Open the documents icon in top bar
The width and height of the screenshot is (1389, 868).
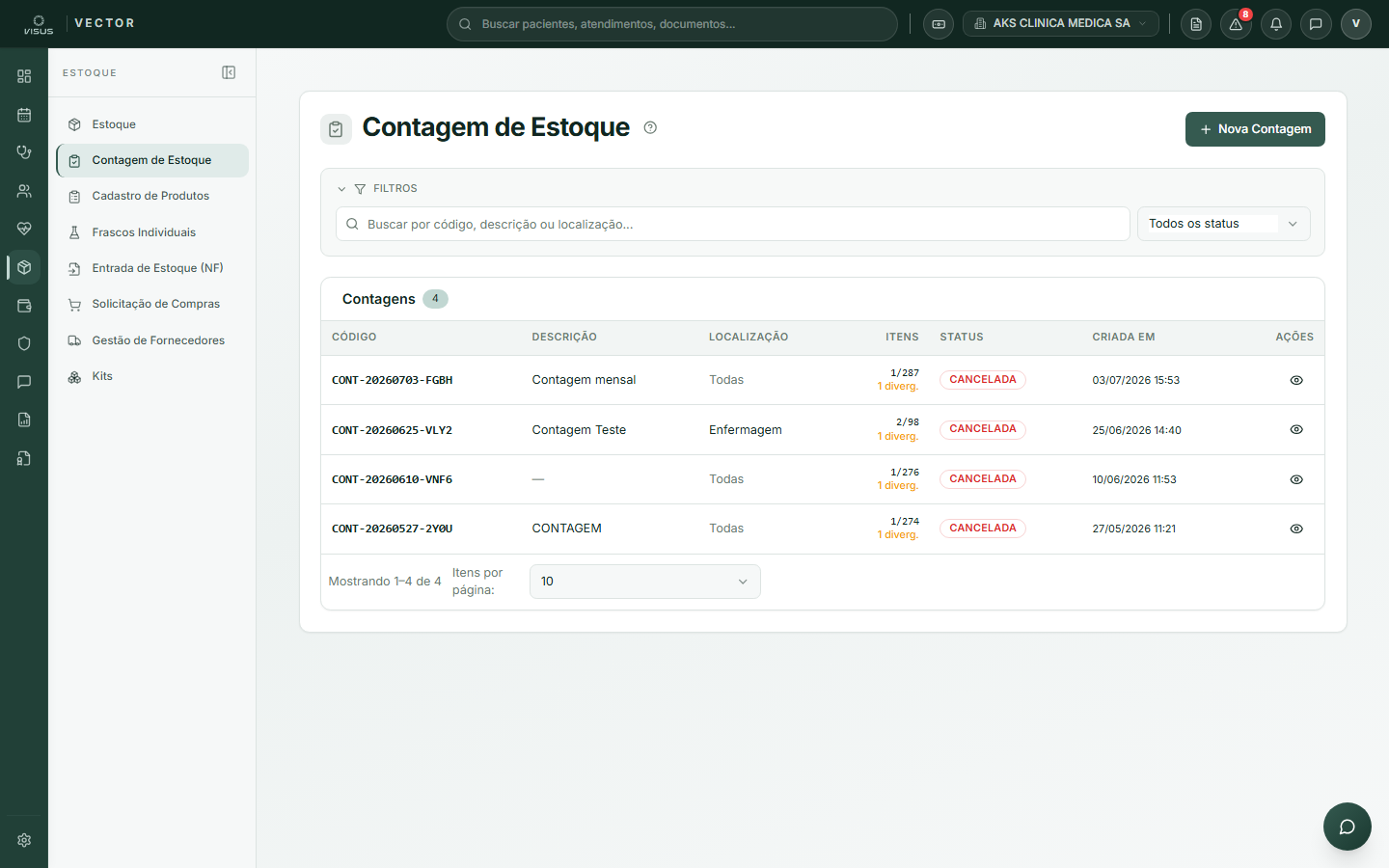pos(1196,24)
